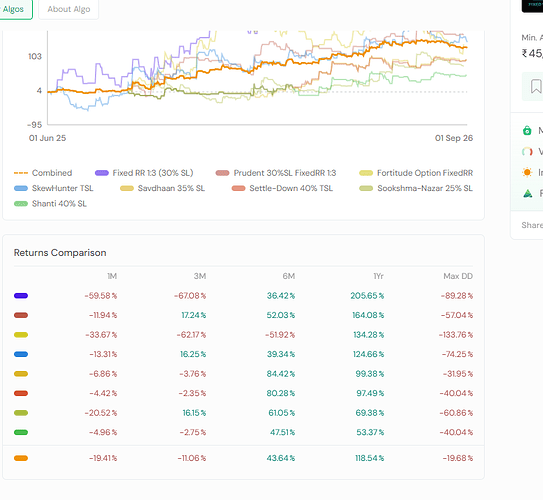This screenshot has height=500, width=543.
Task: Toggle SkewHunter TSL legend series
Action: click(x=54, y=188)
